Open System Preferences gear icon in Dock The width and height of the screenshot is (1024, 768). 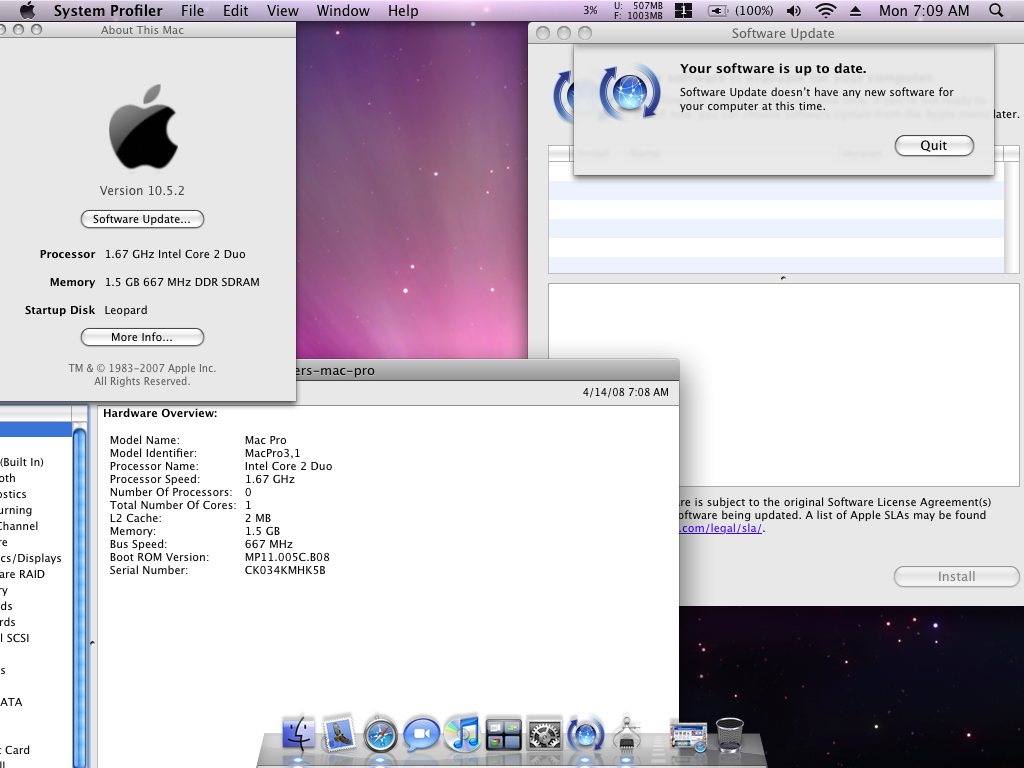click(545, 735)
